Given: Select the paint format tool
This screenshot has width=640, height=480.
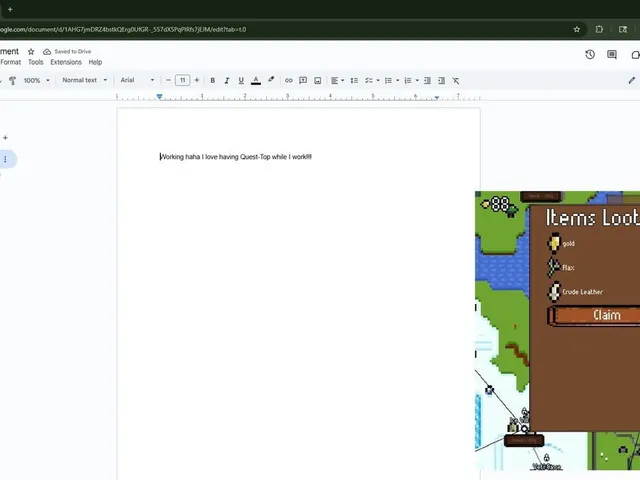Looking at the screenshot, I should point(13,80).
